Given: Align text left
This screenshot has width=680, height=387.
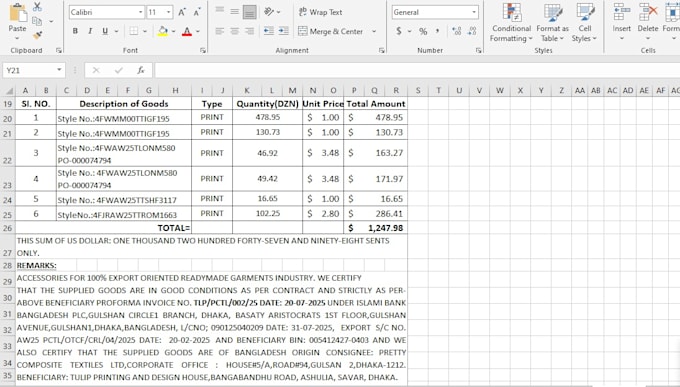Looking at the screenshot, I should pos(220,31).
